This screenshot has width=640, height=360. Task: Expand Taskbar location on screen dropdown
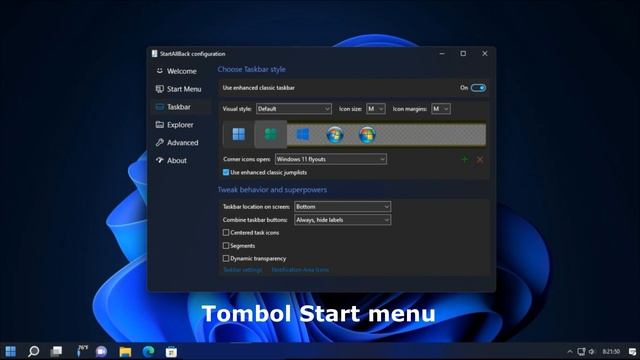click(342, 207)
